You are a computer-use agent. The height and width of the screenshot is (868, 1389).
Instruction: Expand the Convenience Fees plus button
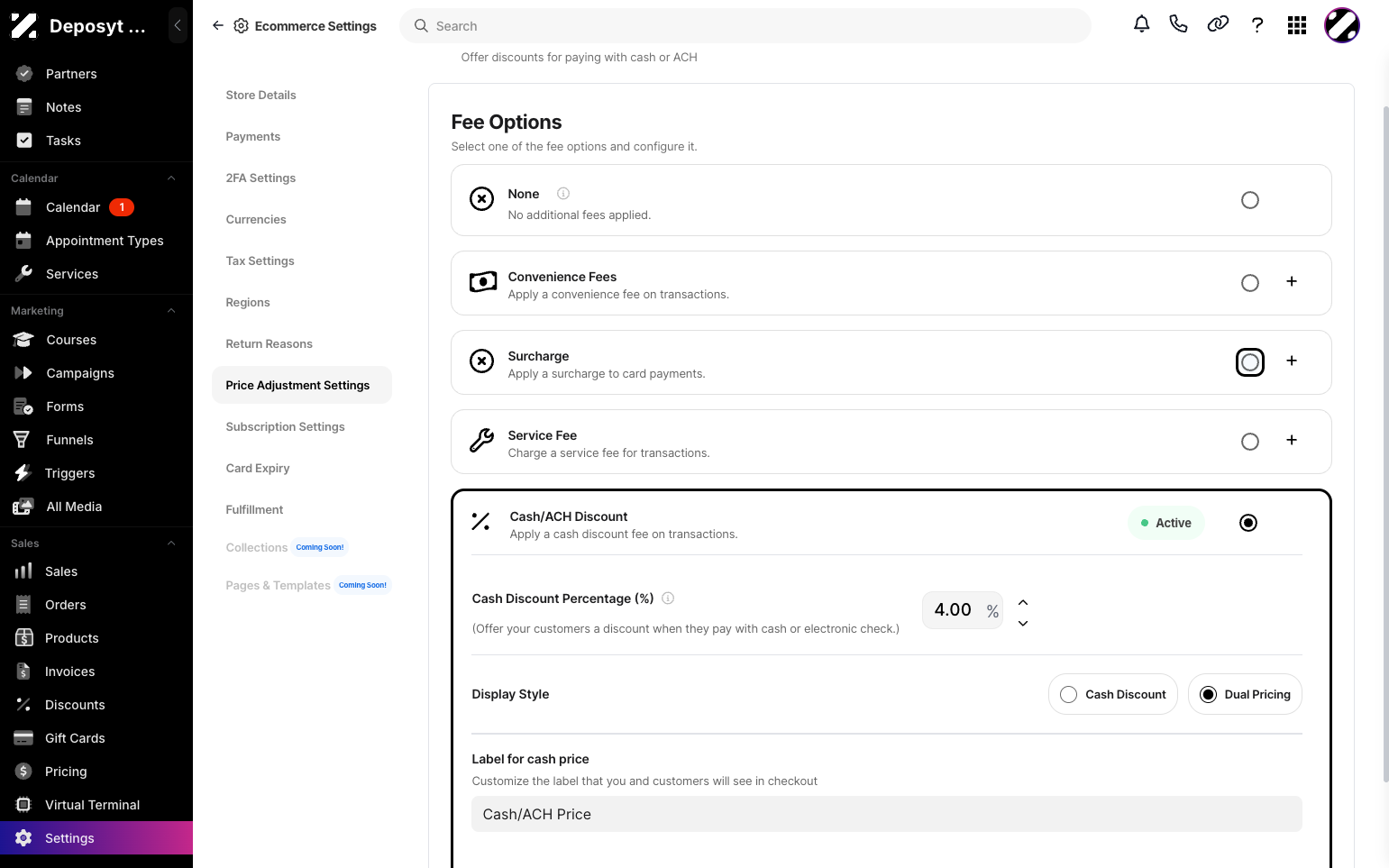click(1292, 281)
